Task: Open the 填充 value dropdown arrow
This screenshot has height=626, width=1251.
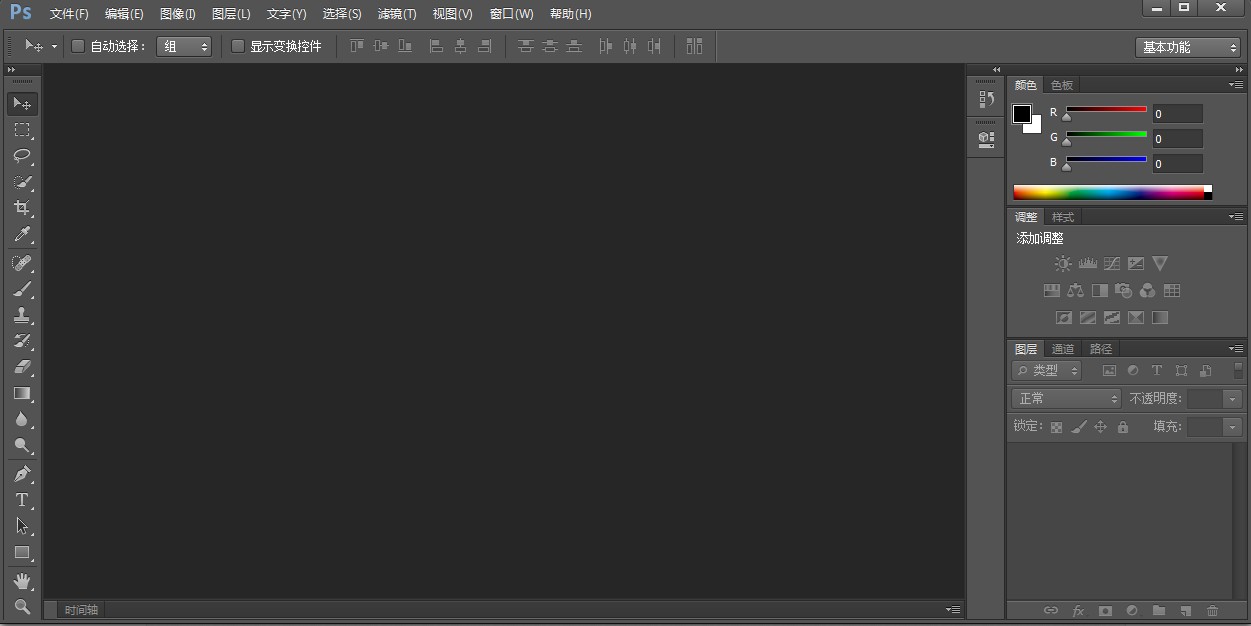Action: pyautogui.click(x=1232, y=427)
